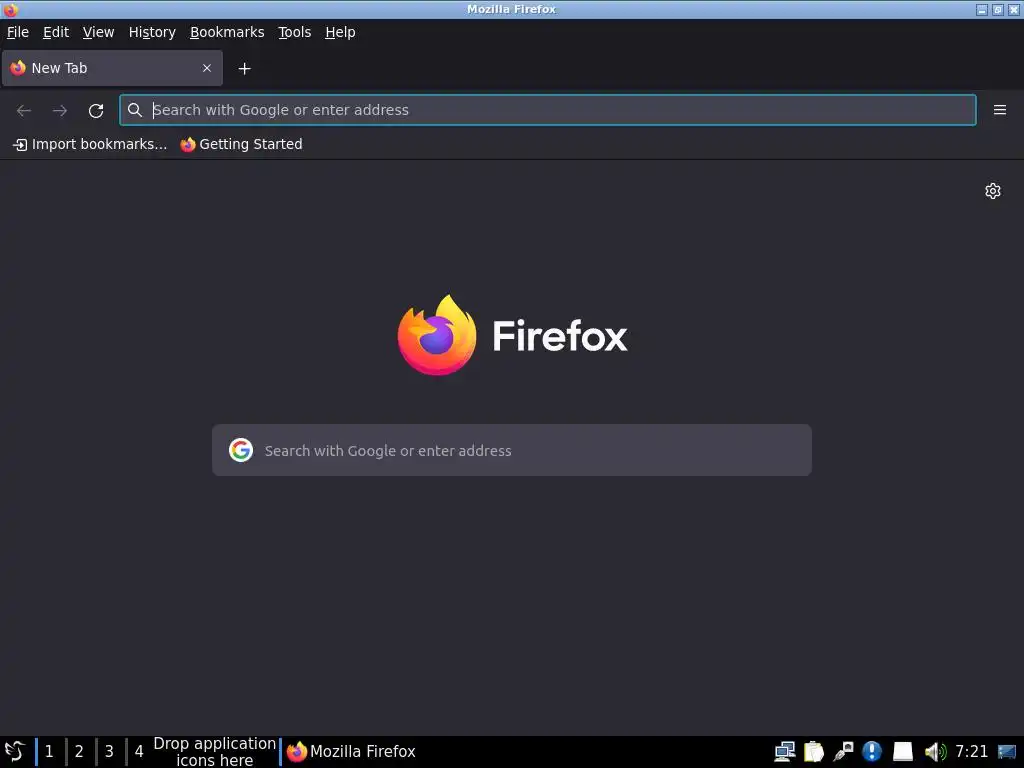Select the New Tab tab
This screenshot has height=768, width=1024.
coord(112,68)
